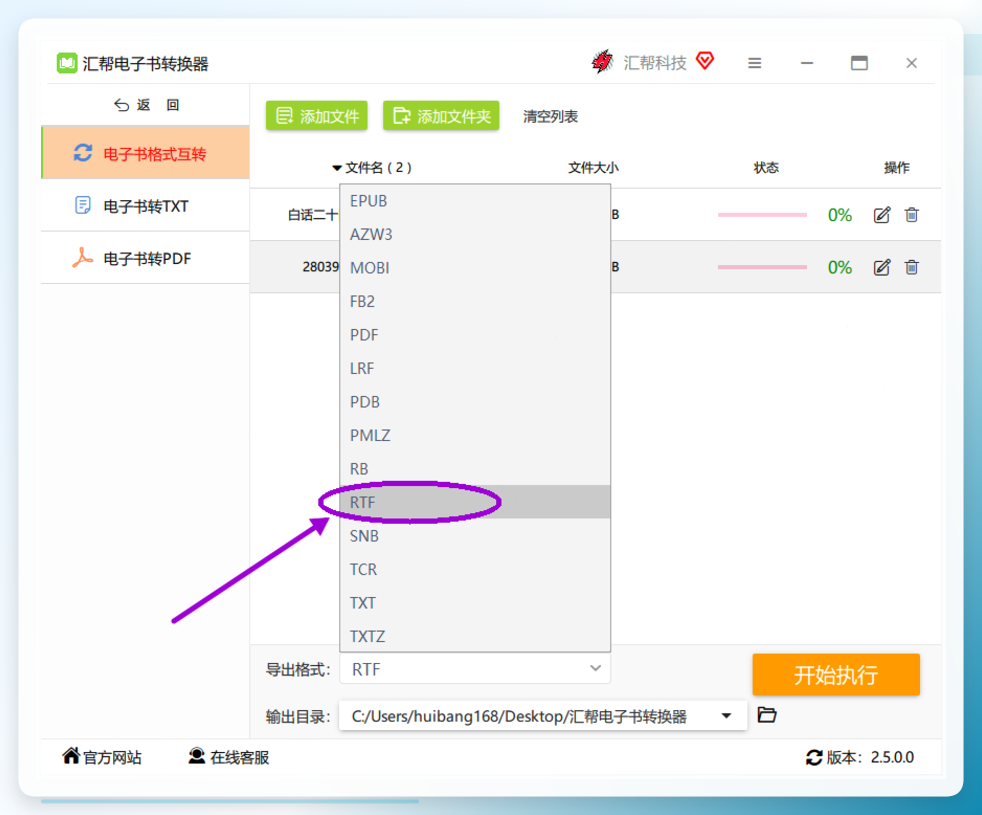
Task: Choose RTF from the format list
Action: [x=475, y=502]
